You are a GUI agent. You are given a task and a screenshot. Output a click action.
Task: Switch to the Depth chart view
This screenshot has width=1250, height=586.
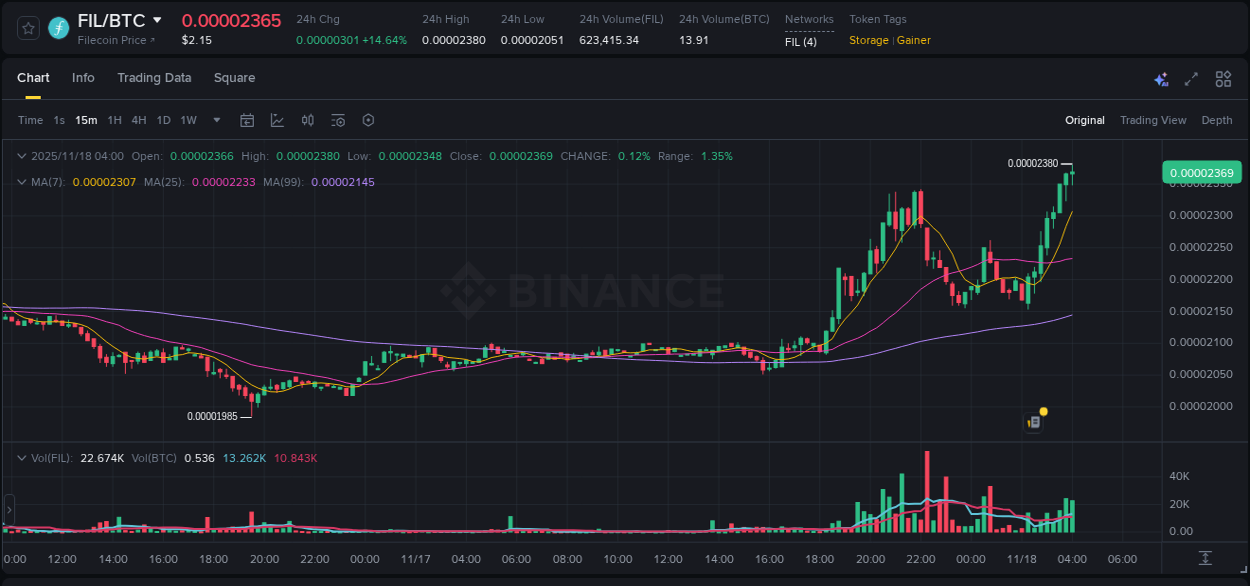1217,120
